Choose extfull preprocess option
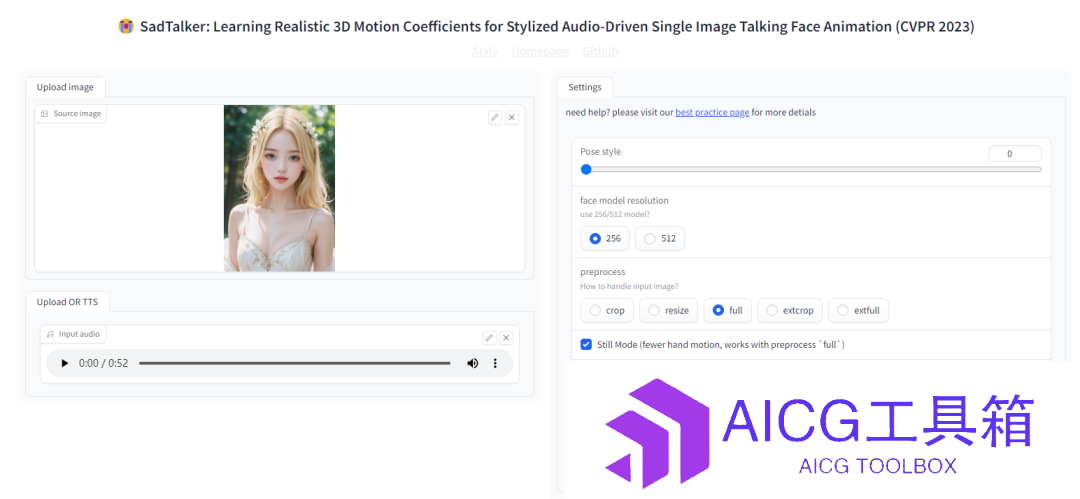Image resolution: width=1080 pixels, height=499 pixels. point(858,310)
